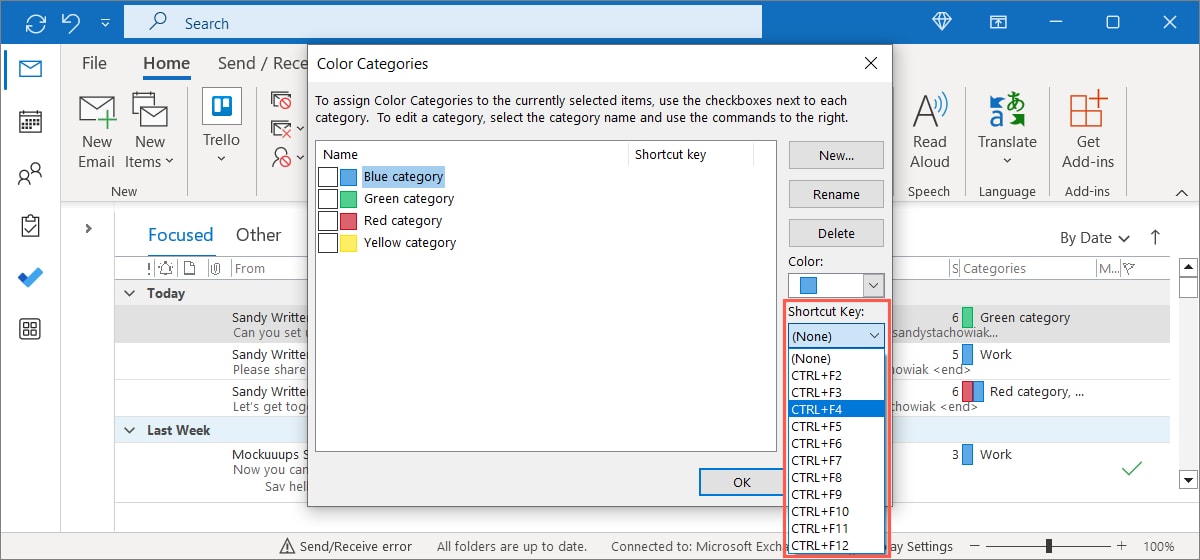Viewport: 1200px width, 560px height.
Task: Click the green checkmark on Mockuuups message
Action: pyautogui.click(x=1131, y=468)
